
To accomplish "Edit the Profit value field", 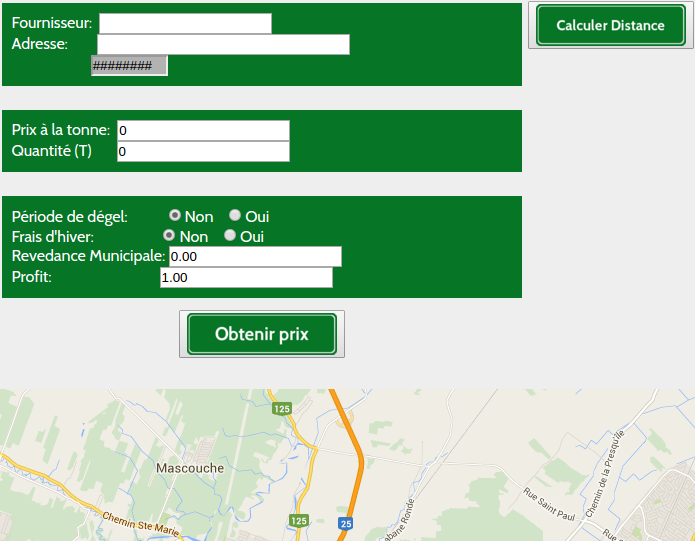I will [246, 277].
